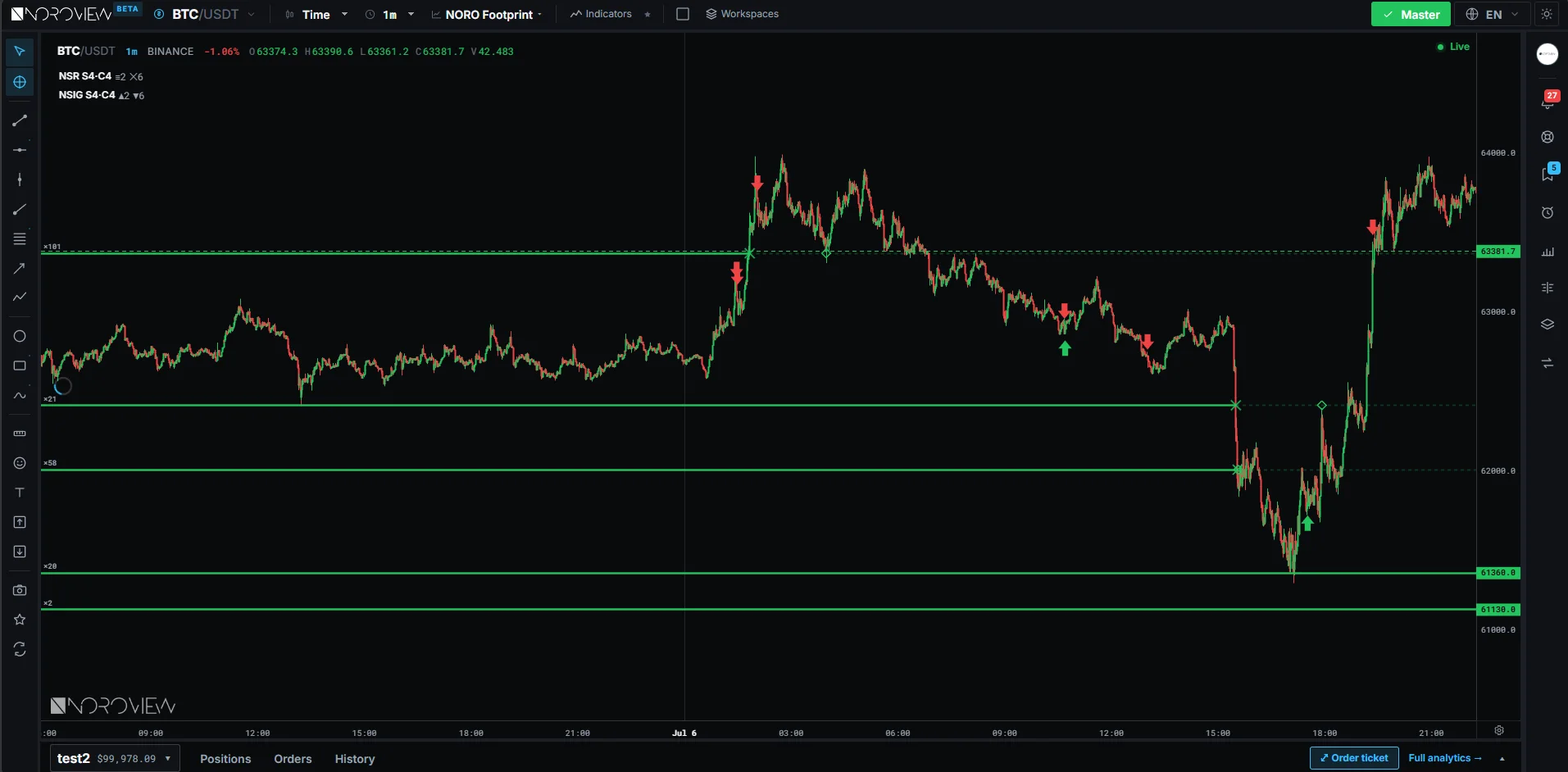Open the Indicators menu
The width and height of the screenshot is (1568, 772).
601,14
